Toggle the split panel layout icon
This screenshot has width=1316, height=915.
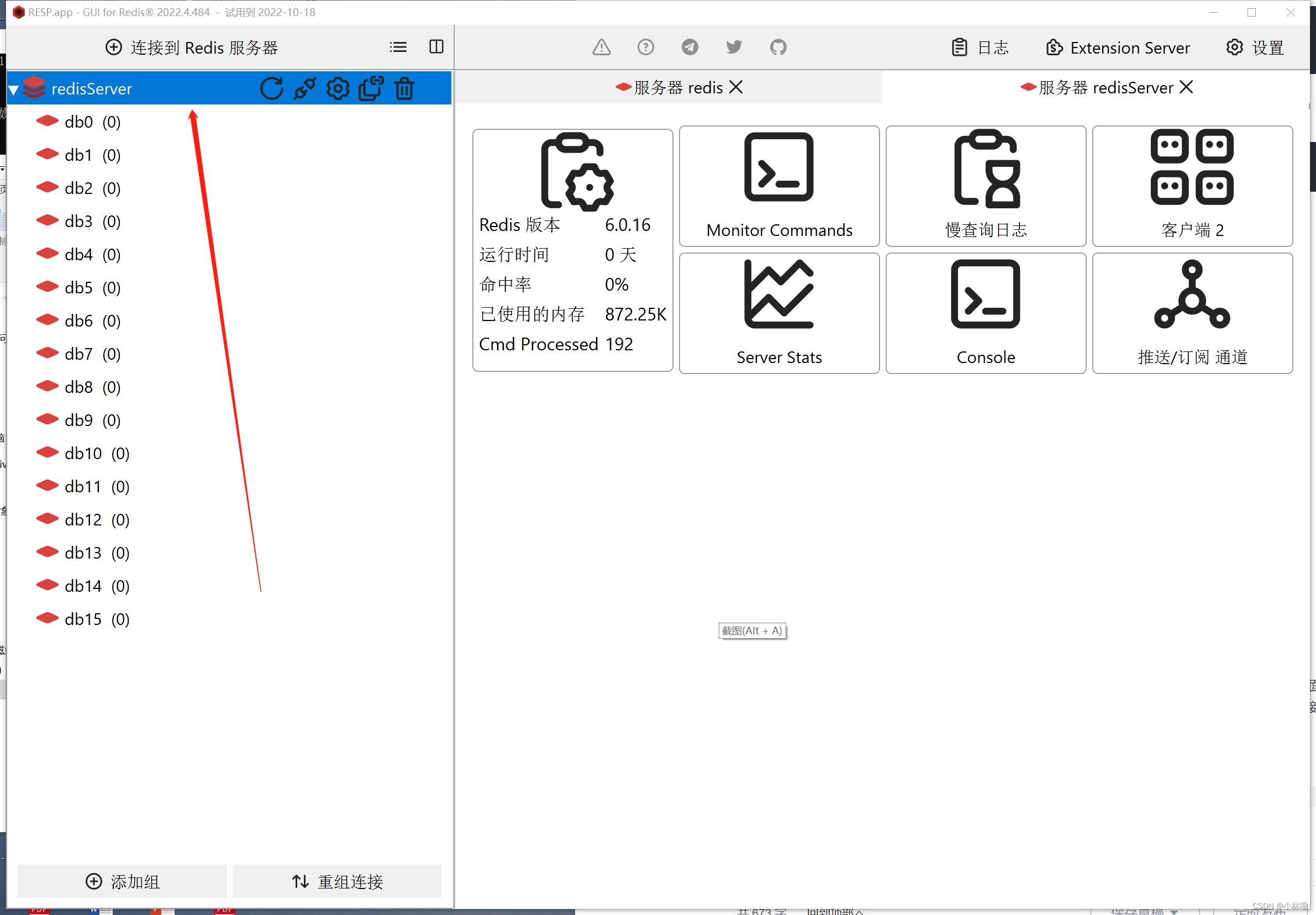tap(436, 47)
